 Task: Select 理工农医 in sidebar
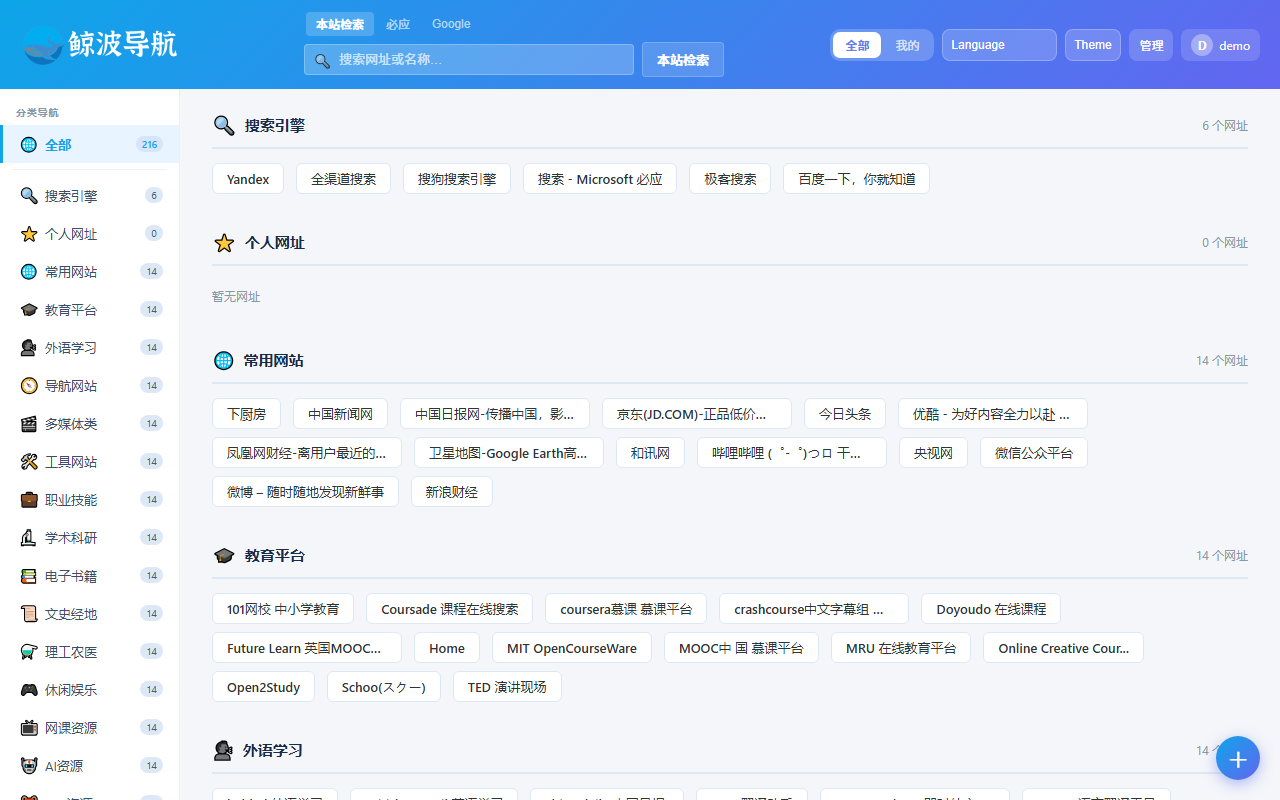(90, 652)
